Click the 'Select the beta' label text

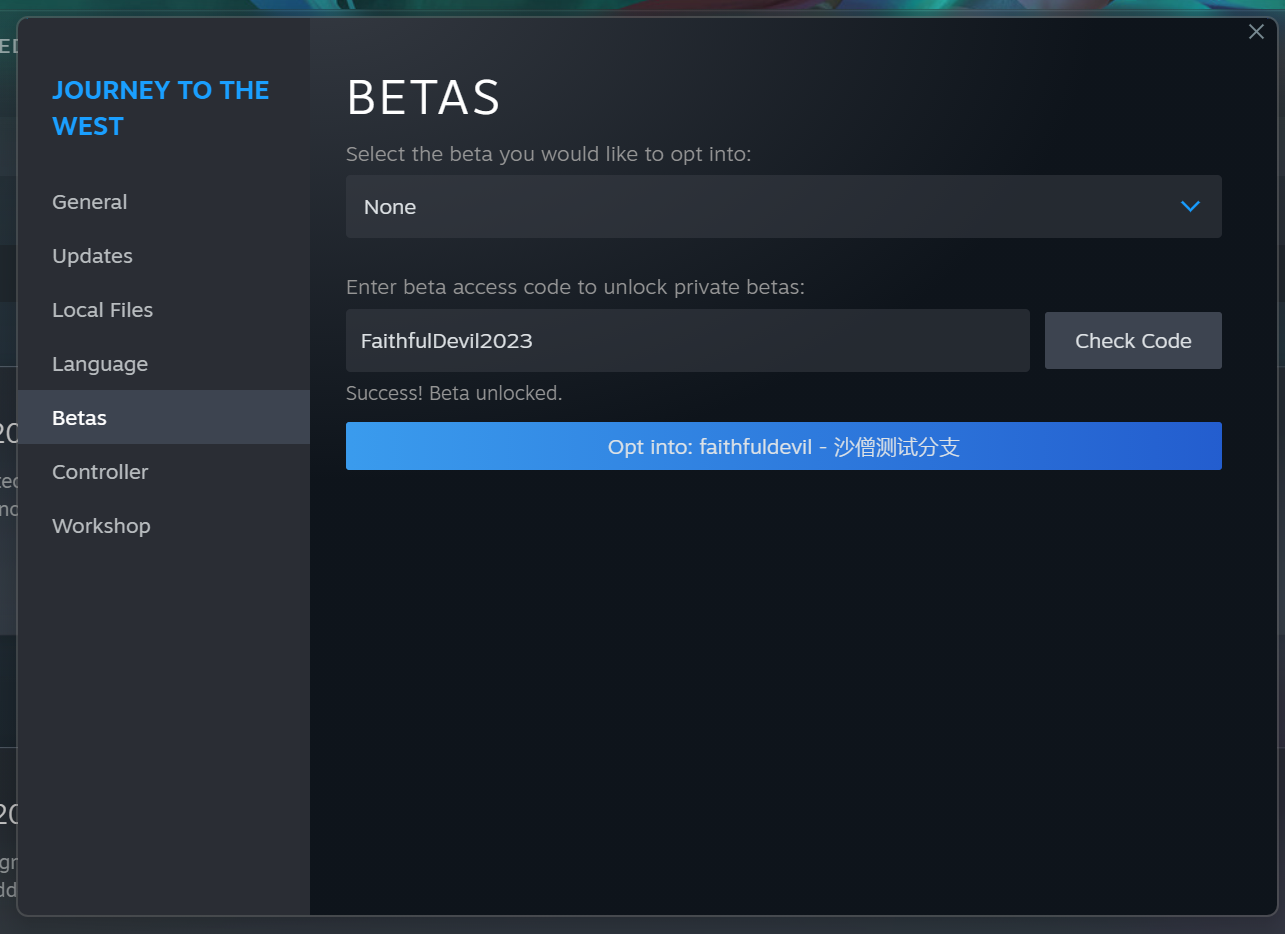(548, 155)
